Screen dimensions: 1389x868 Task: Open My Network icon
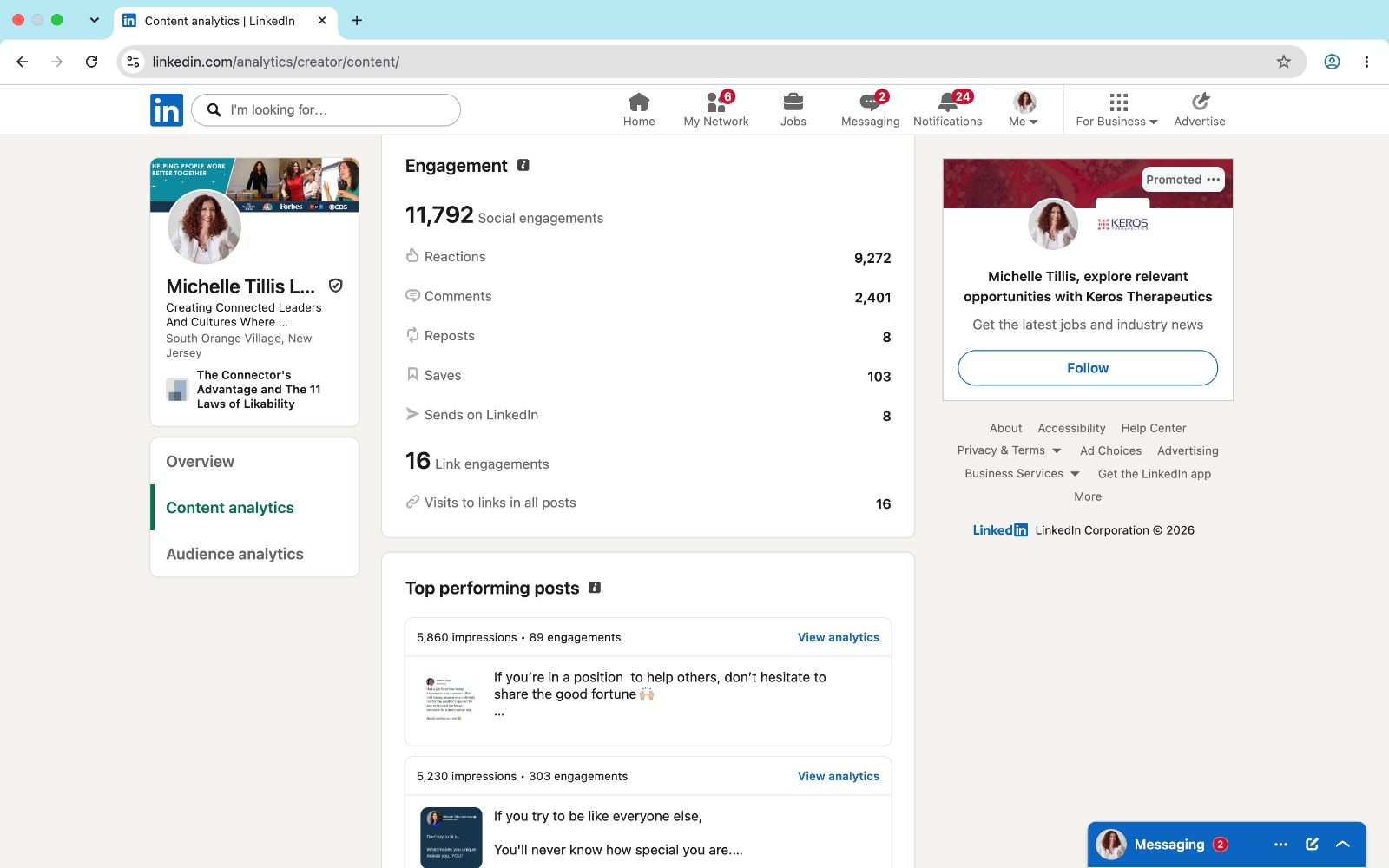[716, 102]
